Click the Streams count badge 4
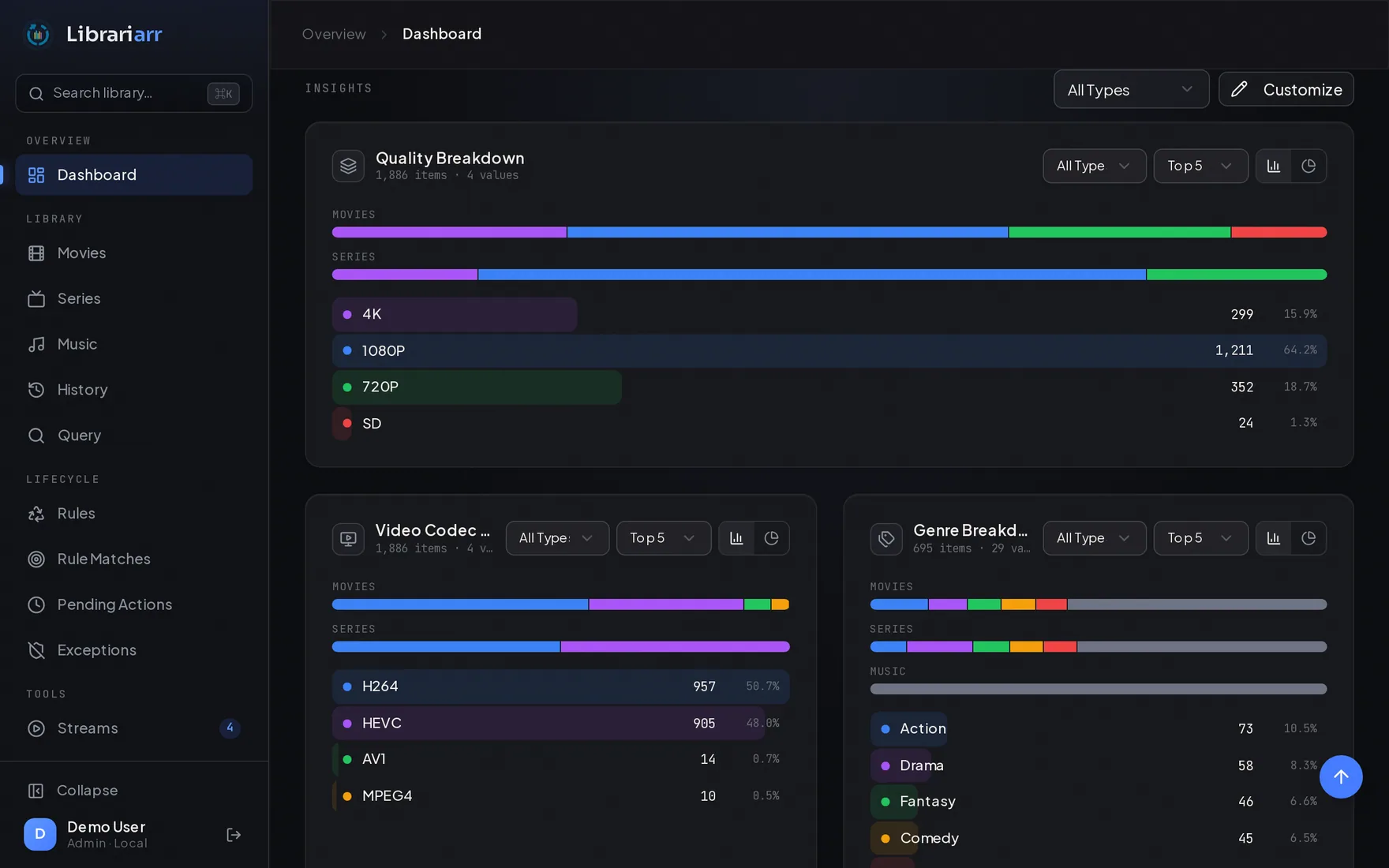Viewport: 1389px width, 868px height. [x=230, y=728]
